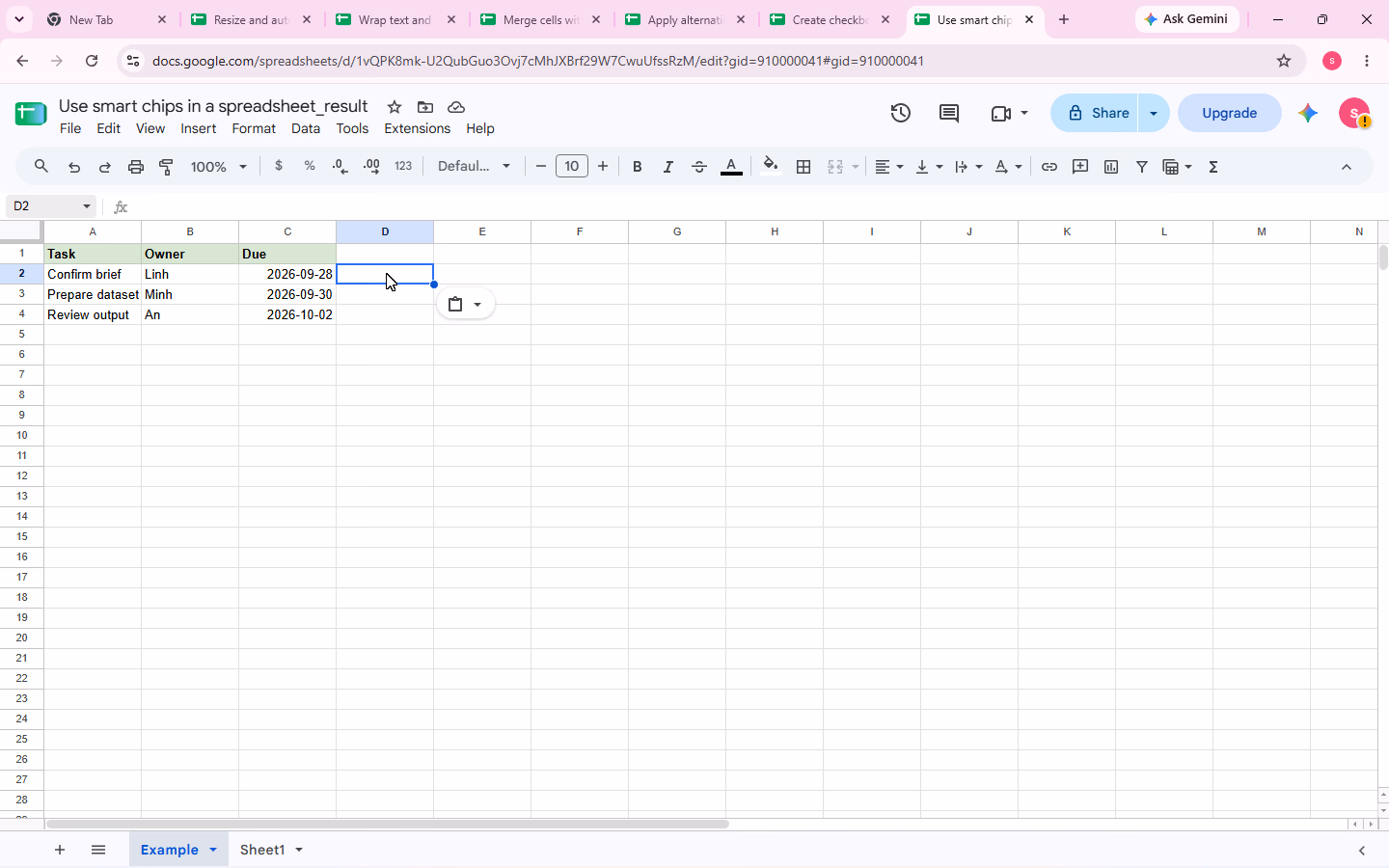The image size is (1389, 868).
Task: Toggle strikethrough formatting
Action: click(x=699, y=167)
